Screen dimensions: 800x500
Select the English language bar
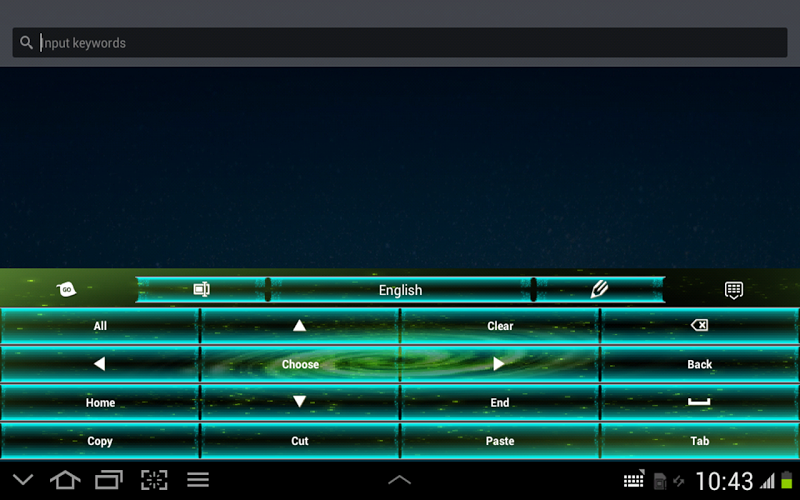click(x=401, y=290)
